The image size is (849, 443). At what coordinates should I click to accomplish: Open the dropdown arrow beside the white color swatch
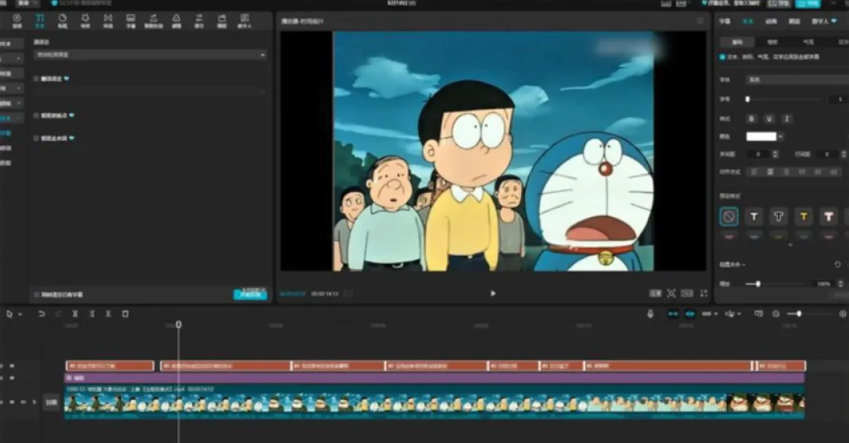[782, 136]
